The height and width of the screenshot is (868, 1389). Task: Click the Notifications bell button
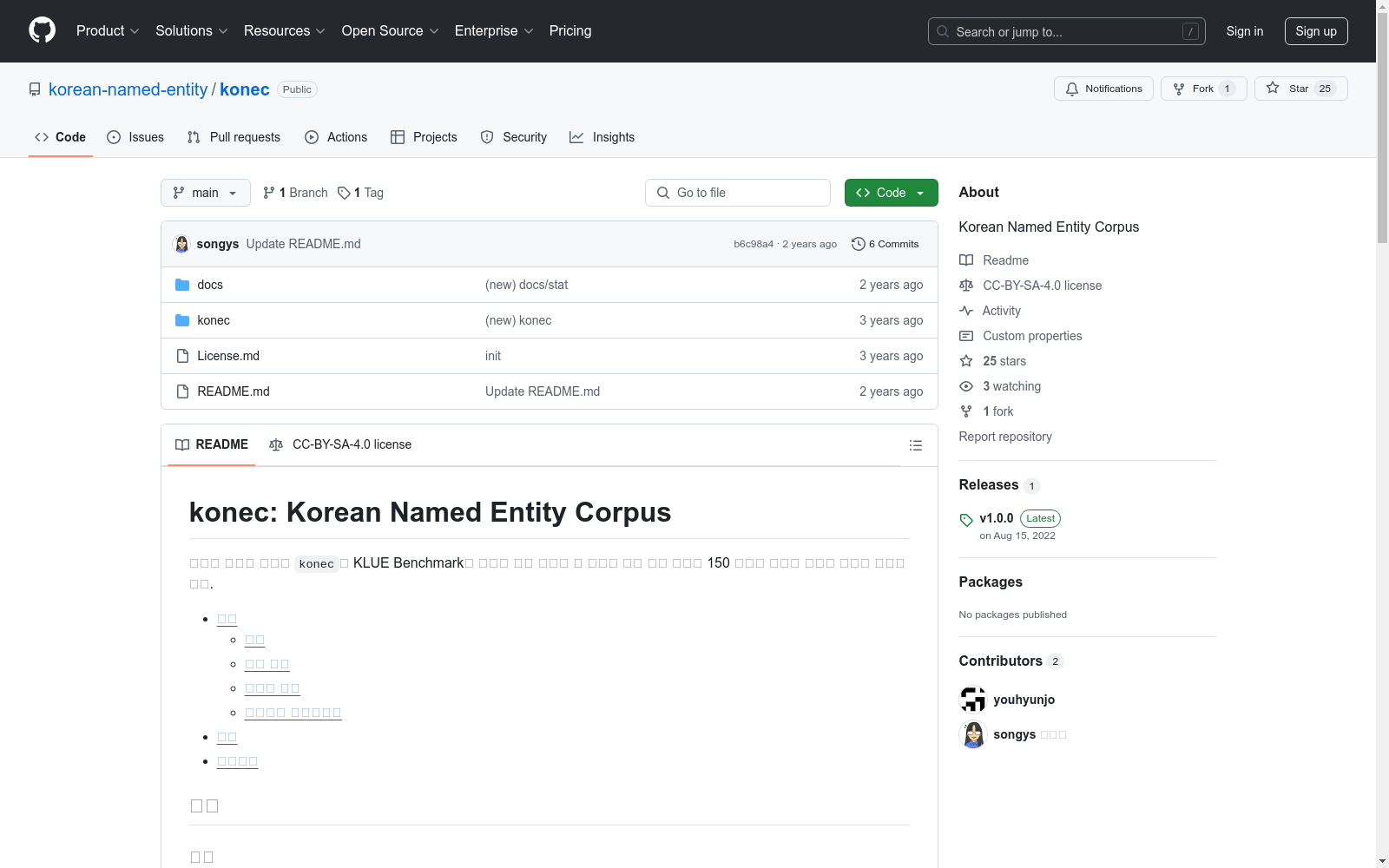point(1103,89)
